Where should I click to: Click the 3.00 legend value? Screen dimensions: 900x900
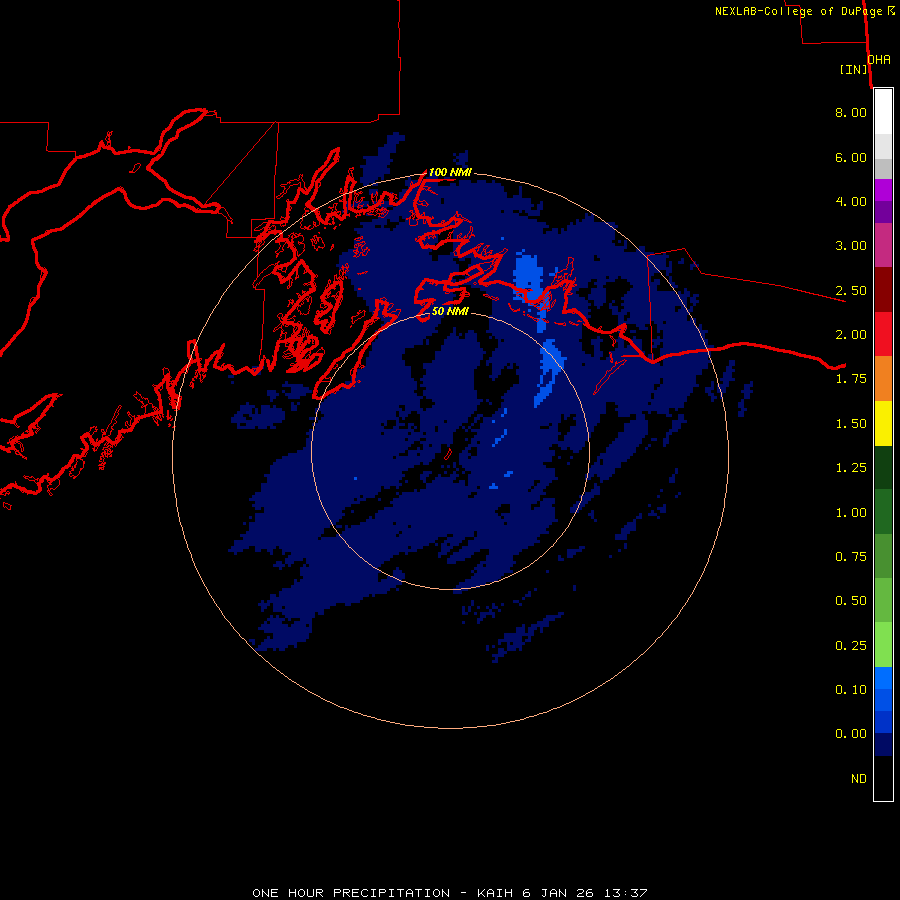coord(851,246)
